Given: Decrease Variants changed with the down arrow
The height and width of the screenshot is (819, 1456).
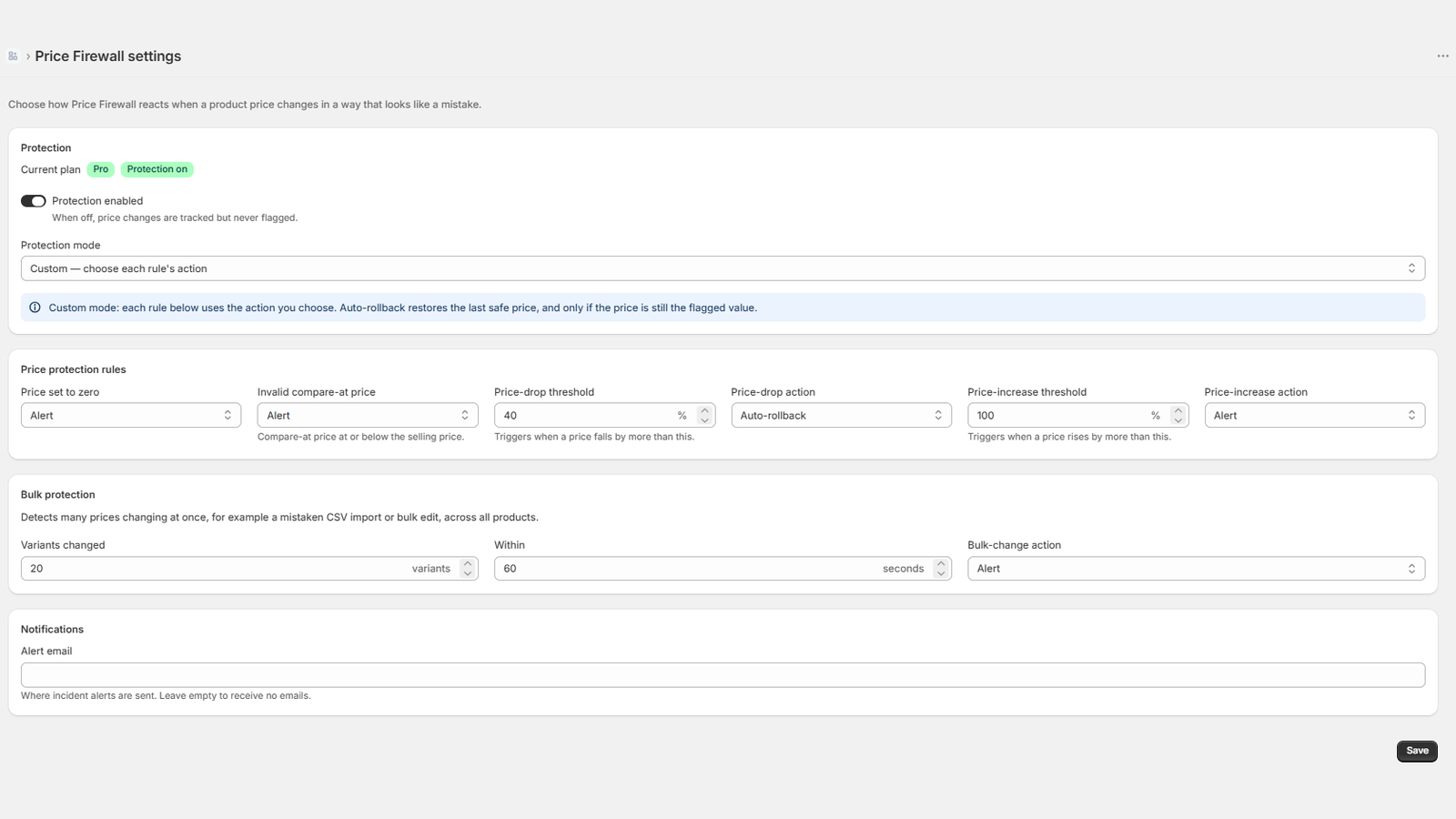Looking at the screenshot, I should click(x=468, y=573).
